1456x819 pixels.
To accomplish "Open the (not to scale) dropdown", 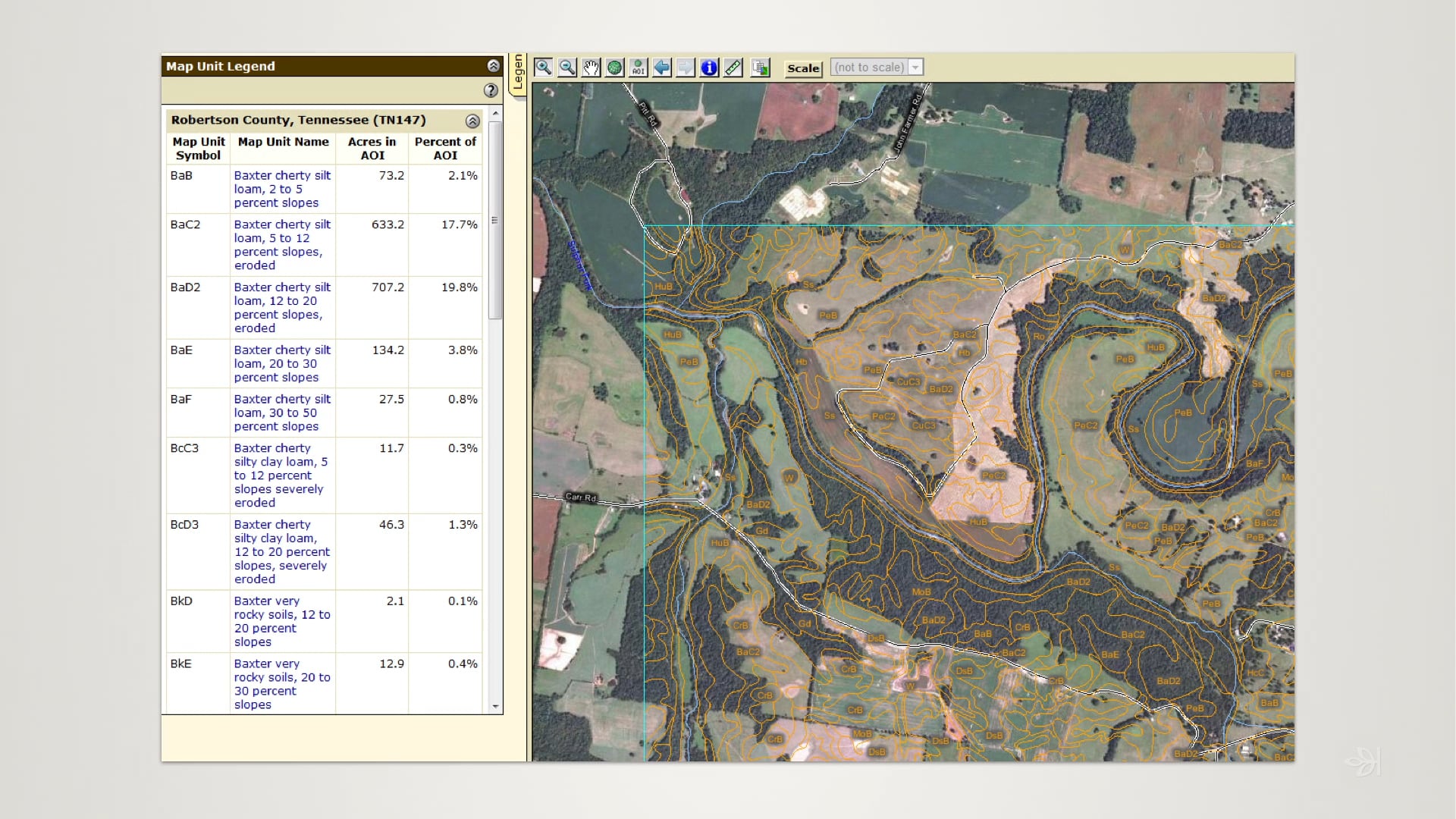I will click(916, 67).
